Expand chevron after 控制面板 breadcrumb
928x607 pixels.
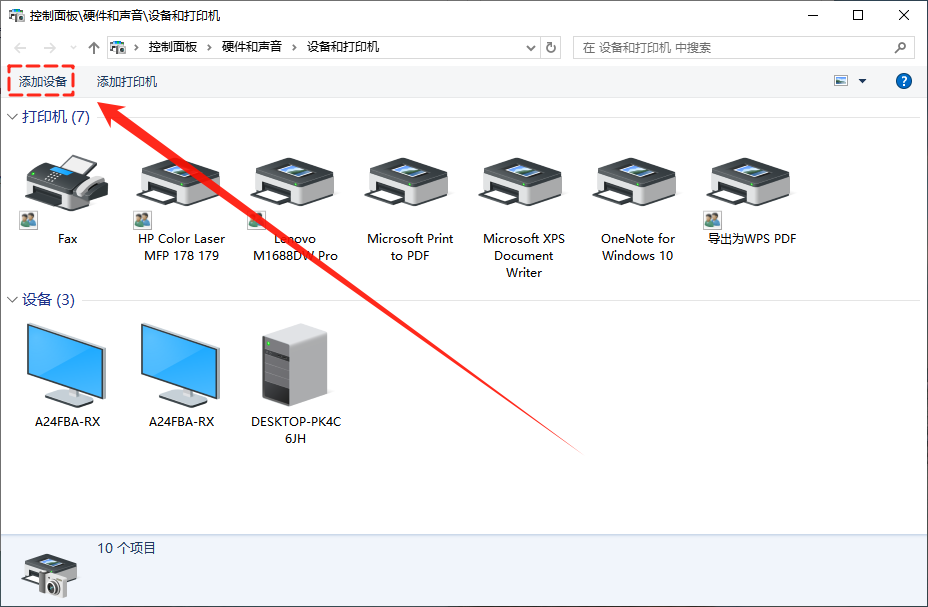pos(209,47)
